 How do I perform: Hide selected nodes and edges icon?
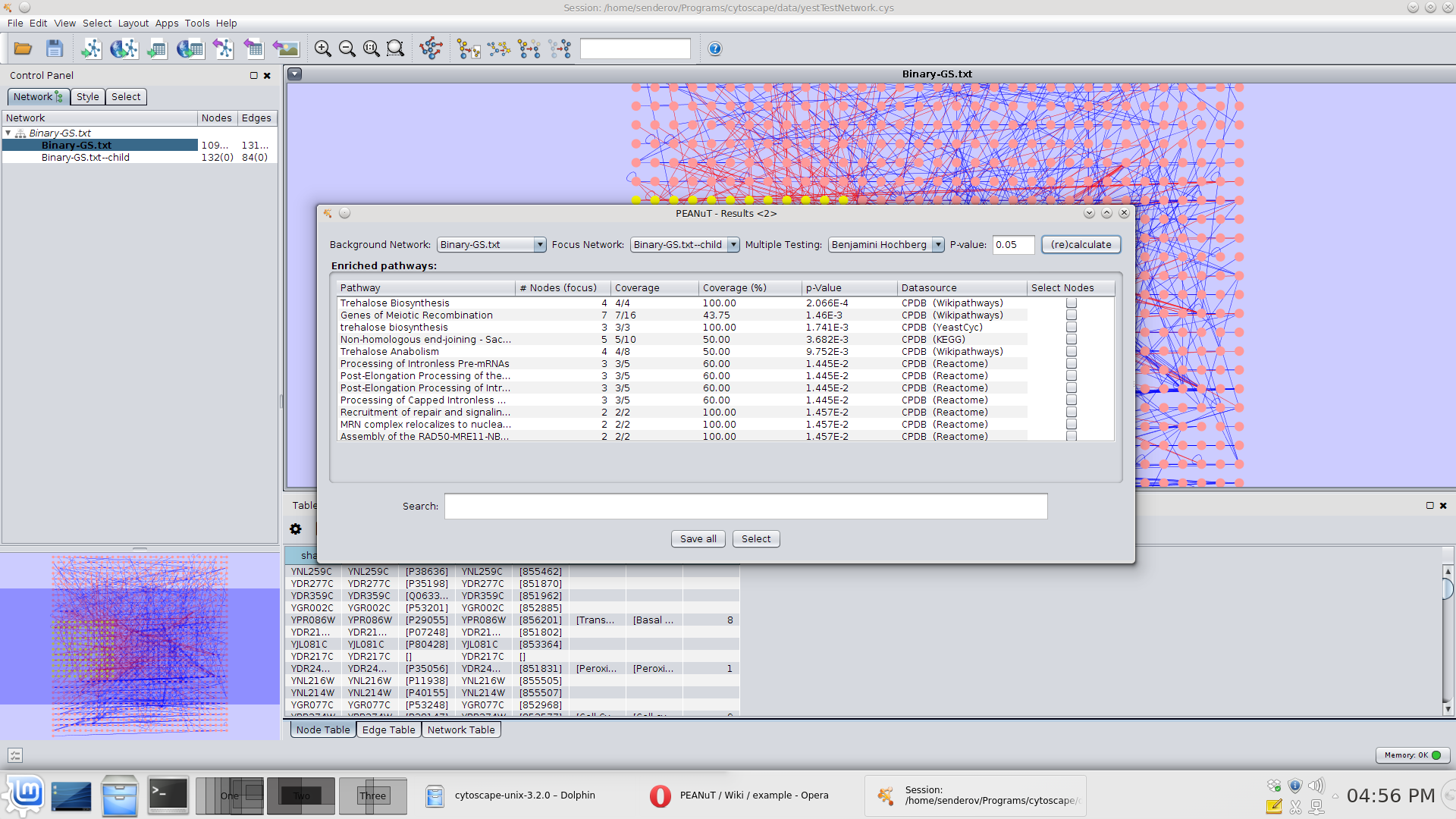coord(529,49)
